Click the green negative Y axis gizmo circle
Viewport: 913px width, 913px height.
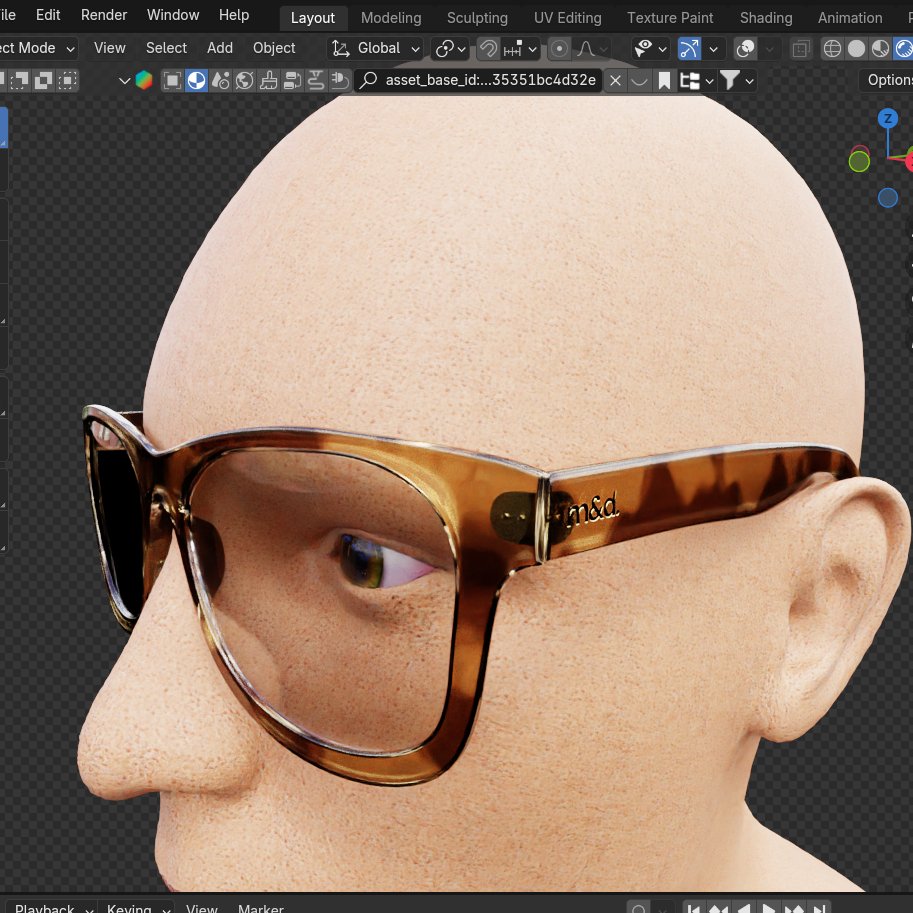pyautogui.click(x=859, y=161)
